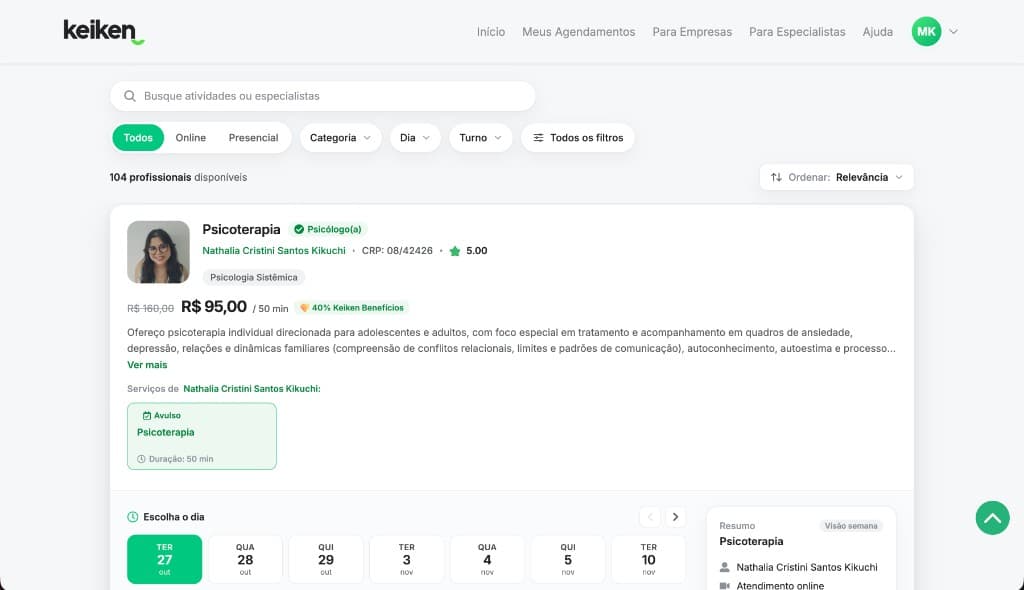Click the R$ 95,00 price

point(214,306)
